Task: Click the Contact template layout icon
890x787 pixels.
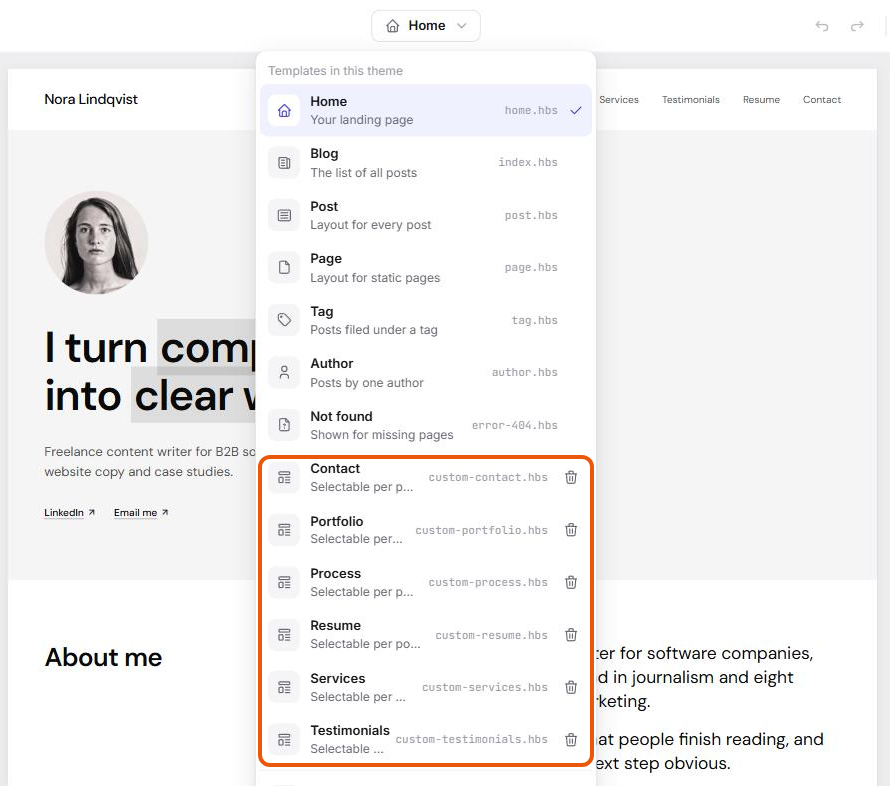Action: pyautogui.click(x=284, y=478)
